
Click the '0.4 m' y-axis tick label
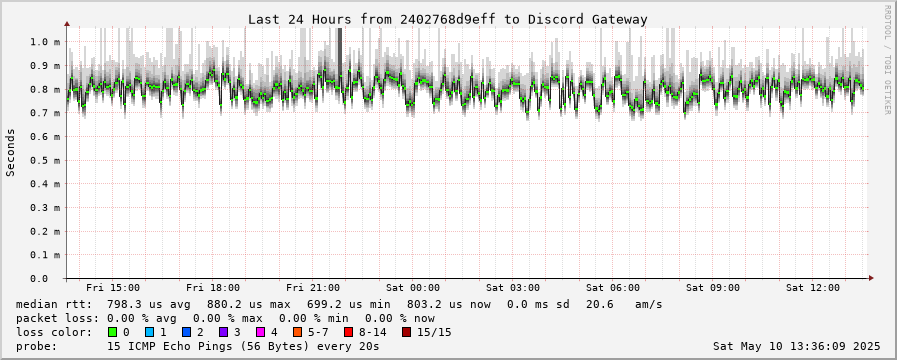click(45, 184)
